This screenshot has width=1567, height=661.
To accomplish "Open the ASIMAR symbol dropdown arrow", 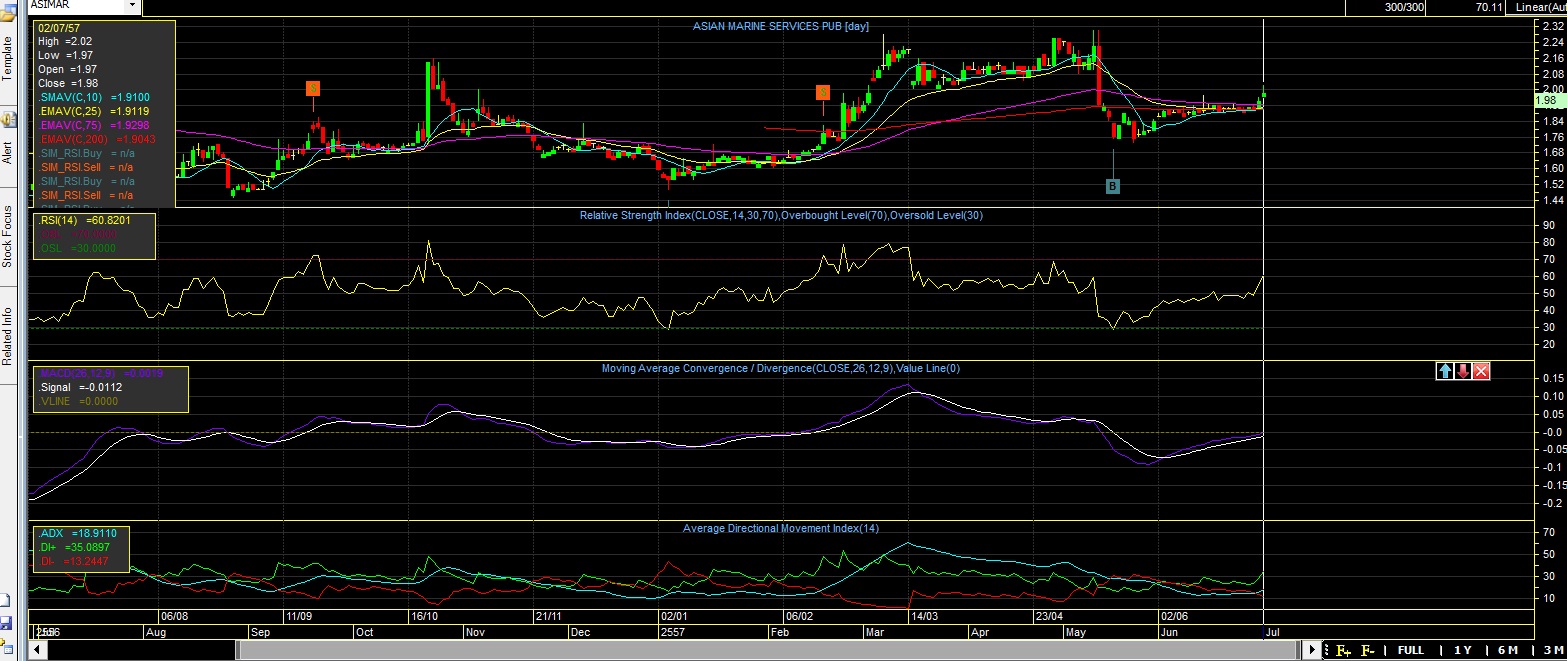I will tap(132, 6).
